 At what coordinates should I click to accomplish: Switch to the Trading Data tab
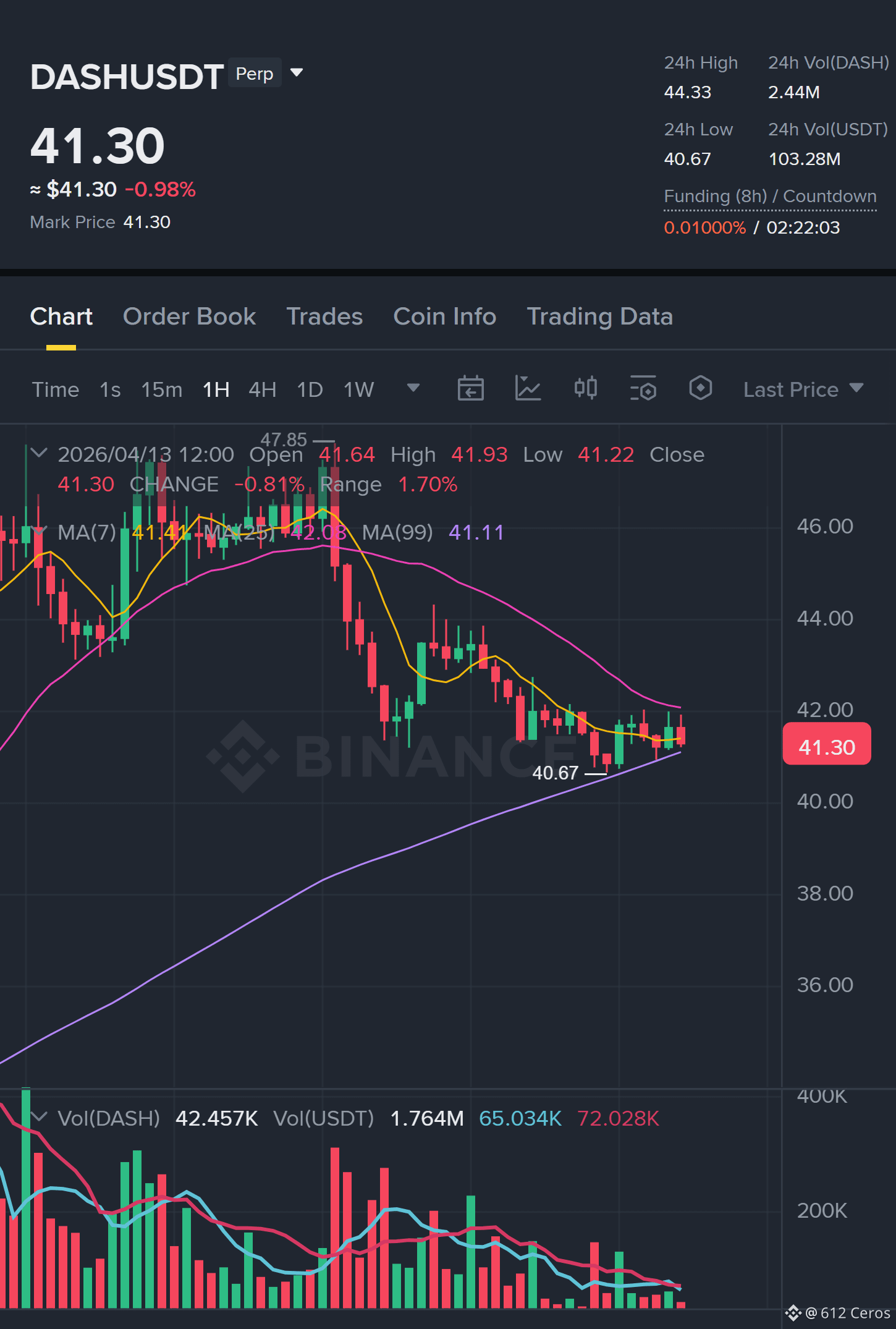[599, 316]
